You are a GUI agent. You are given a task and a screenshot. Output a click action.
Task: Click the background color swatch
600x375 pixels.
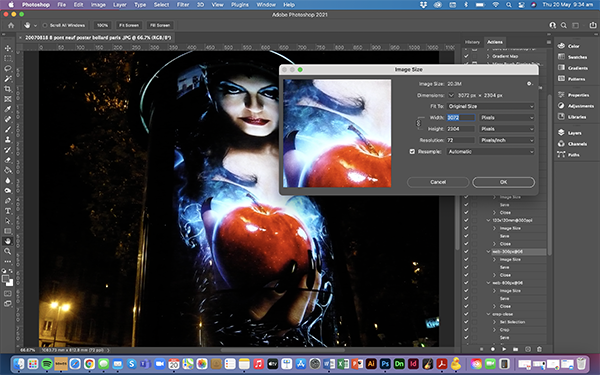(x=10, y=283)
